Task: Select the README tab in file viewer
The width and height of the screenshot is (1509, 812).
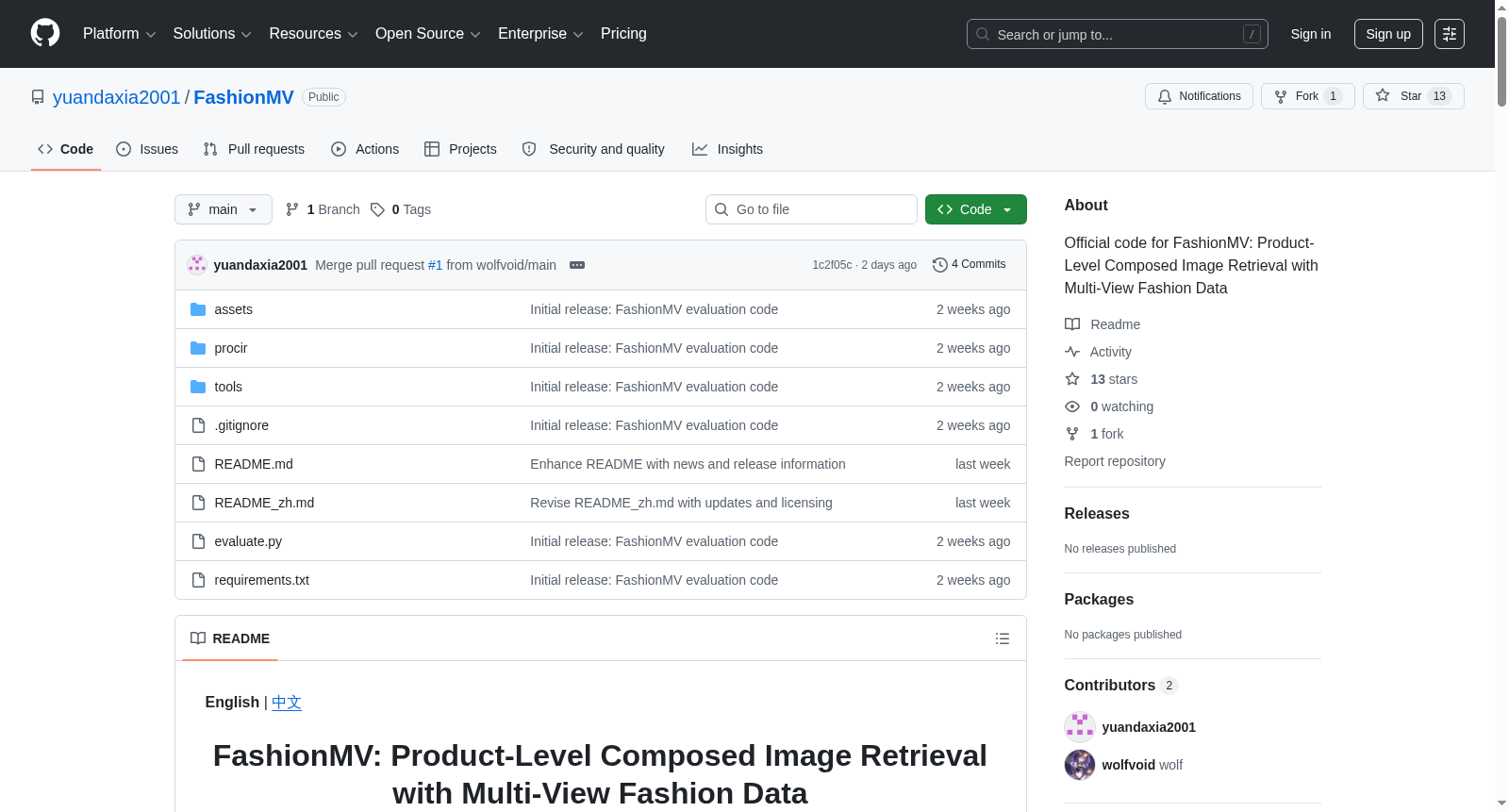Action: click(x=230, y=638)
